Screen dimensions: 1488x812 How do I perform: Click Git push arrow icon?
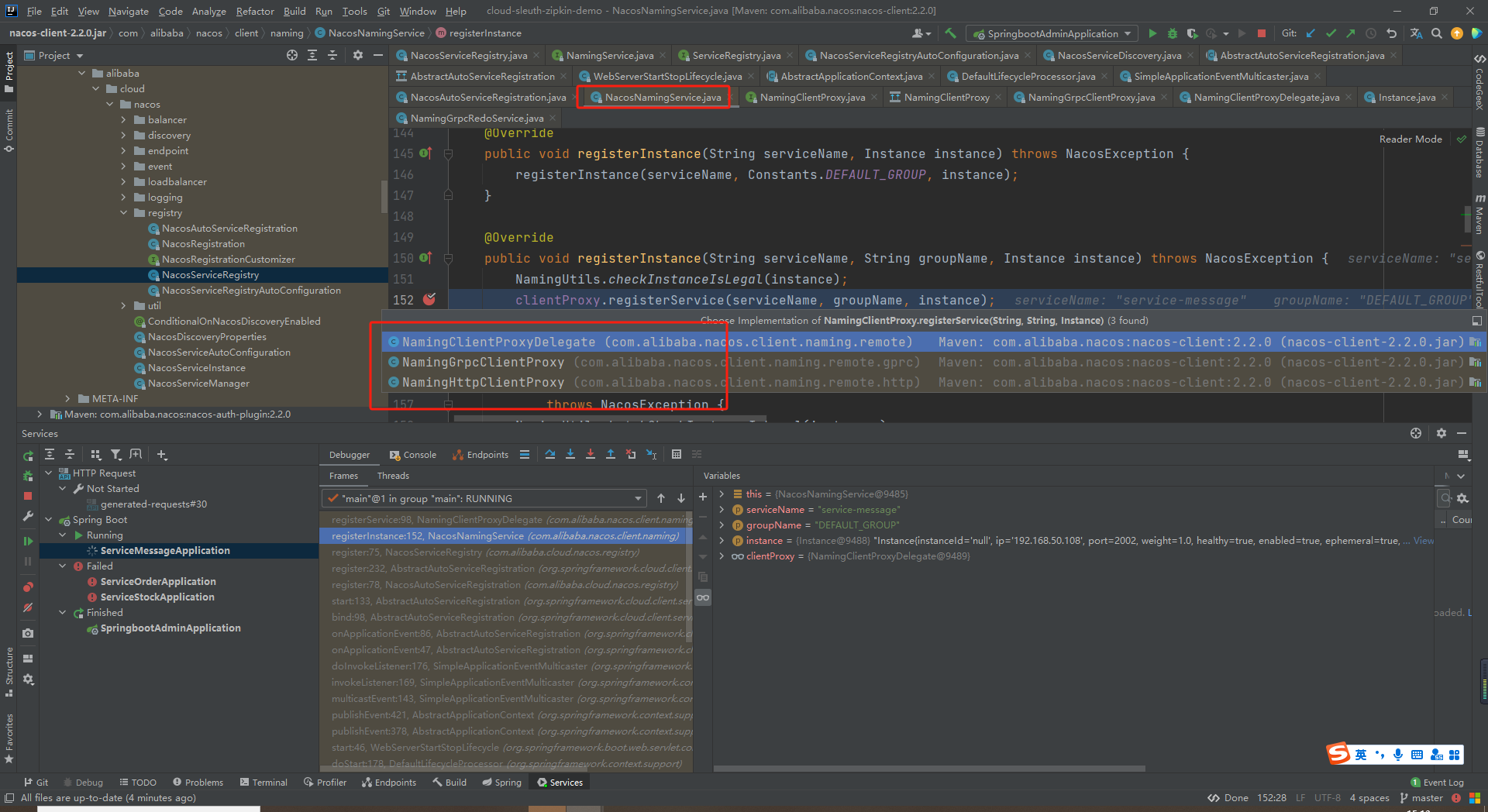point(1351,33)
